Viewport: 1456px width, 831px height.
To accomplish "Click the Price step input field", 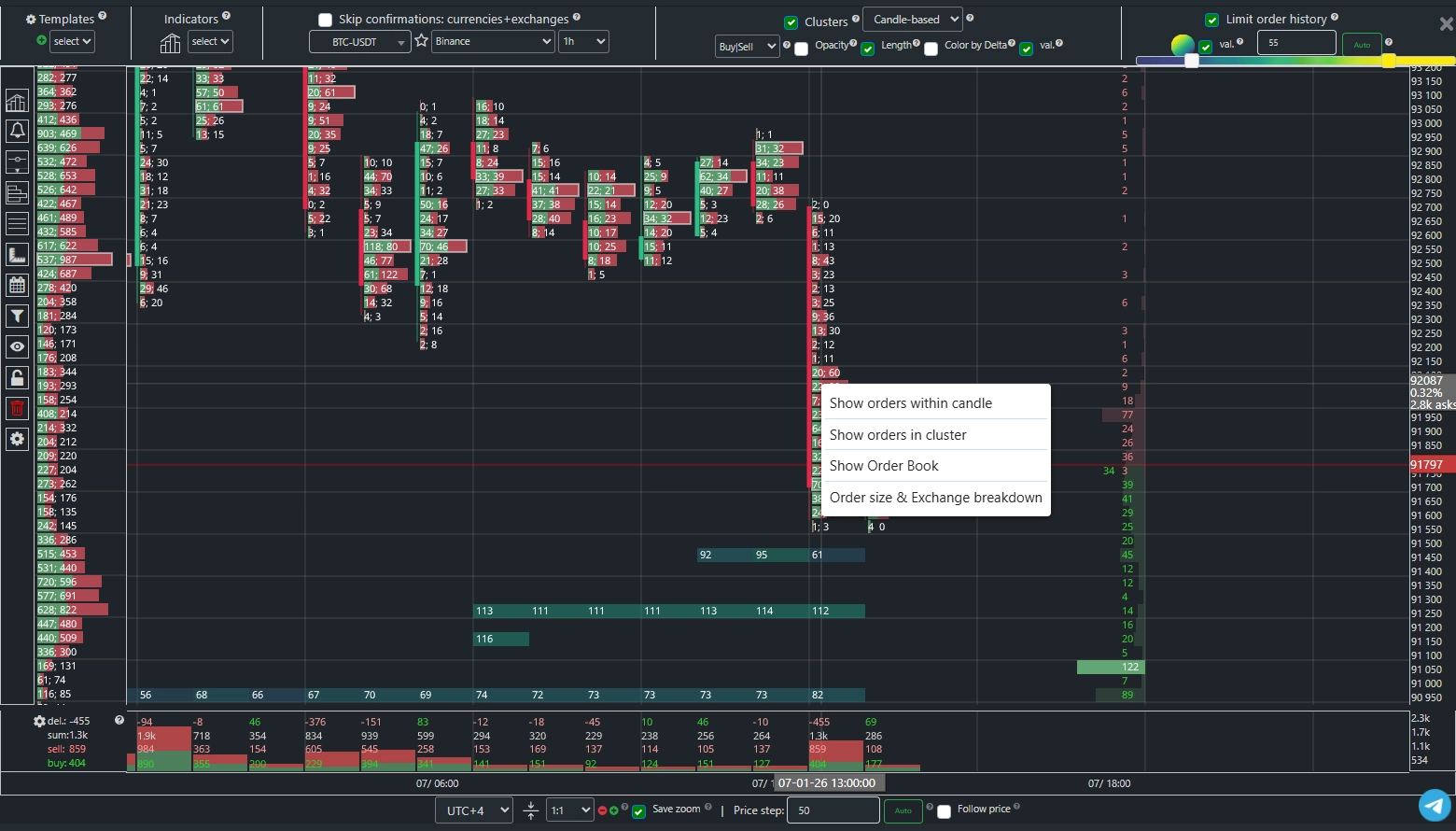I will [x=832, y=810].
